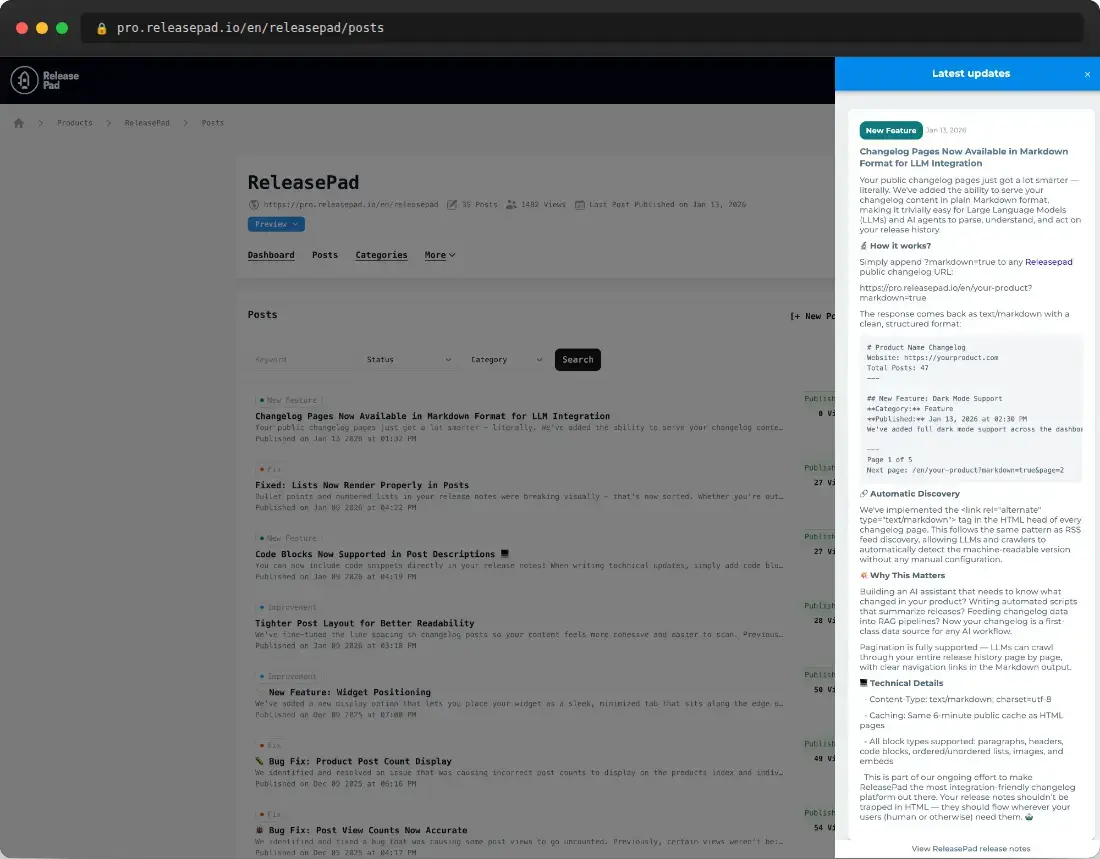This screenshot has height=859, width=1100.
Task: Click the globe icon beside product URL
Action: [254, 205]
